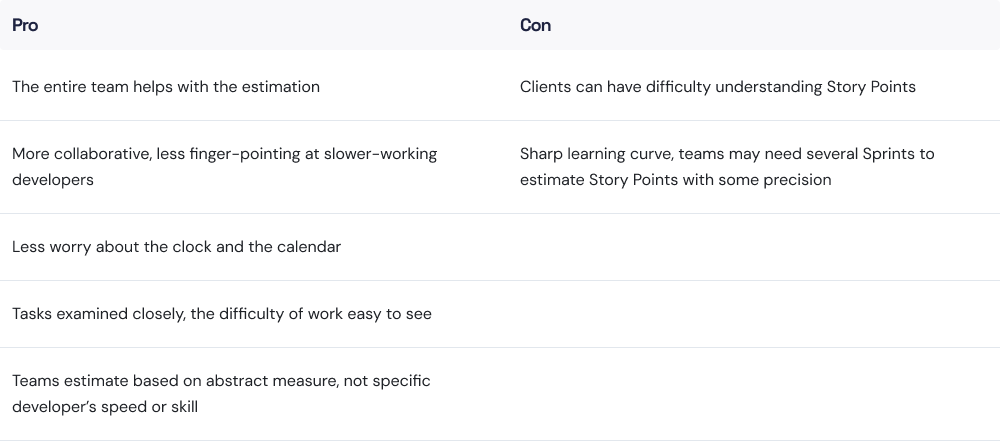Select the "More collaborative, less finger-pointing" line
The height and width of the screenshot is (441, 1000).
224,154
